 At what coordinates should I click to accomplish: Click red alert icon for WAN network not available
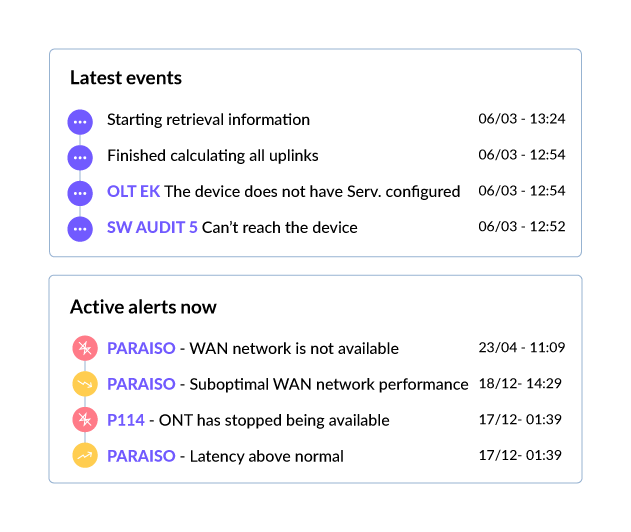pos(85,348)
